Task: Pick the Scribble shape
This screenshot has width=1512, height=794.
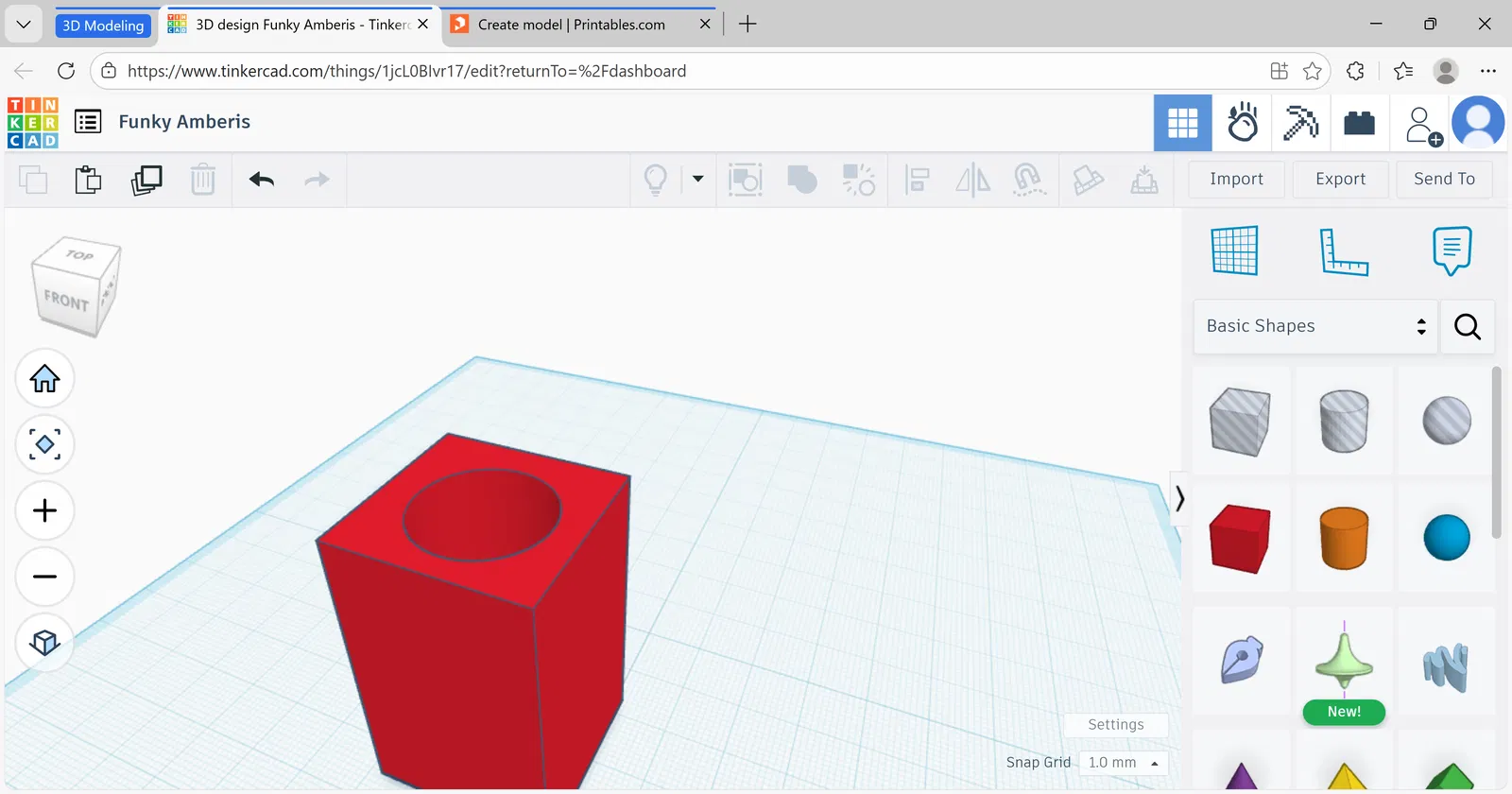Action: tap(1240, 660)
